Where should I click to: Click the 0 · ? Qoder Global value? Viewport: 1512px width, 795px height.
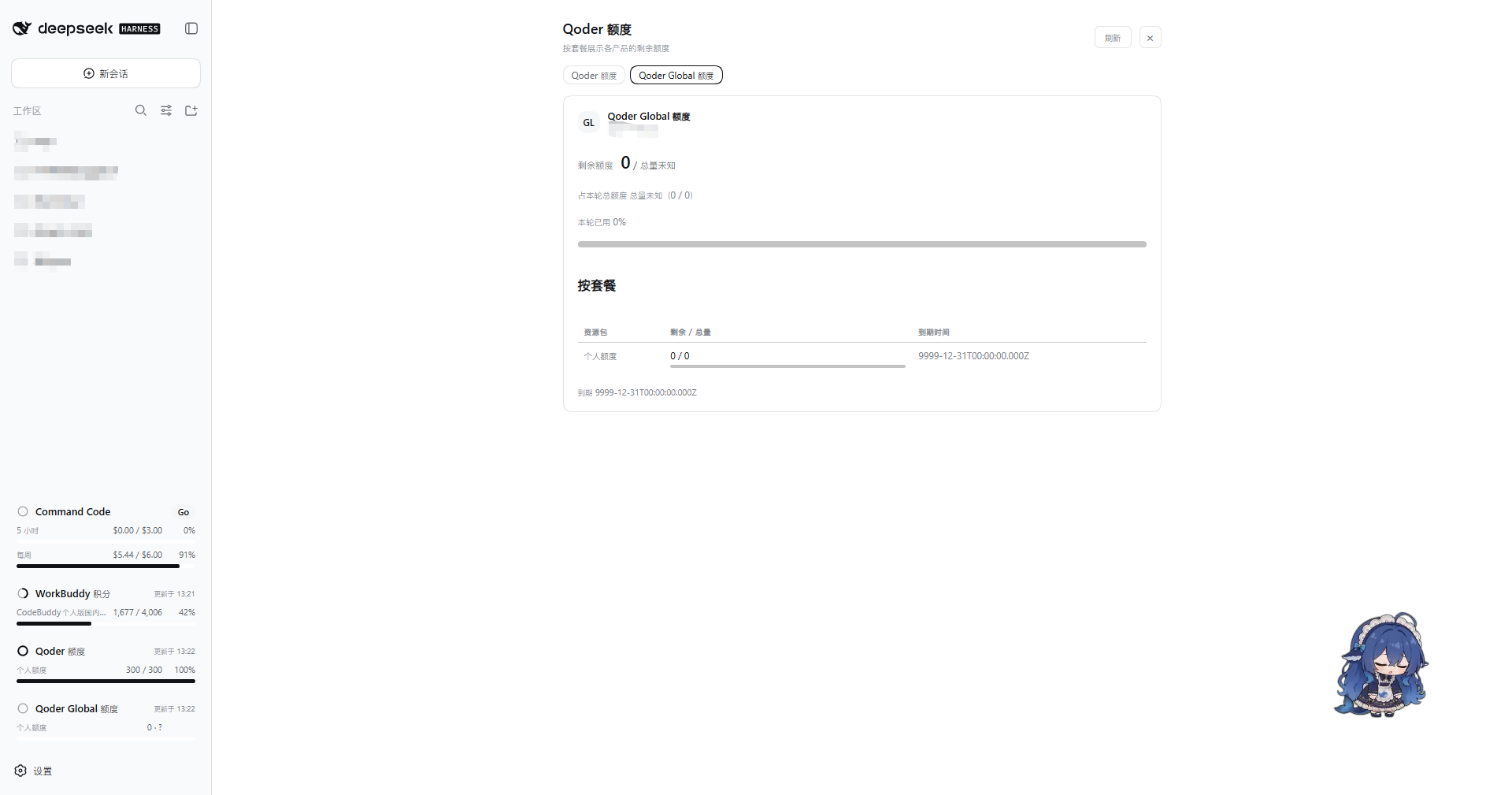coord(154,727)
